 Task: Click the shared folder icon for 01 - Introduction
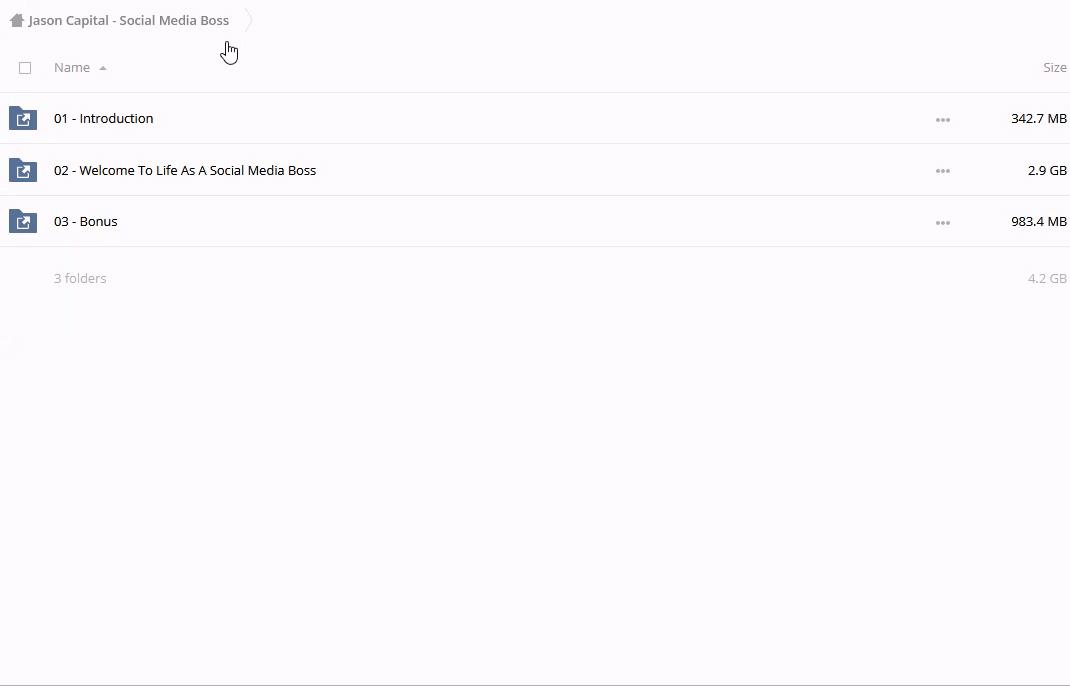[x=23, y=119]
